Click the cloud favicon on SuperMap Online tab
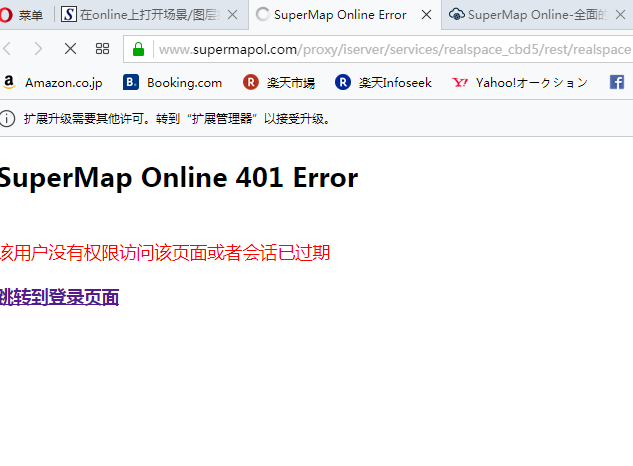633x466 pixels. (457, 15)
